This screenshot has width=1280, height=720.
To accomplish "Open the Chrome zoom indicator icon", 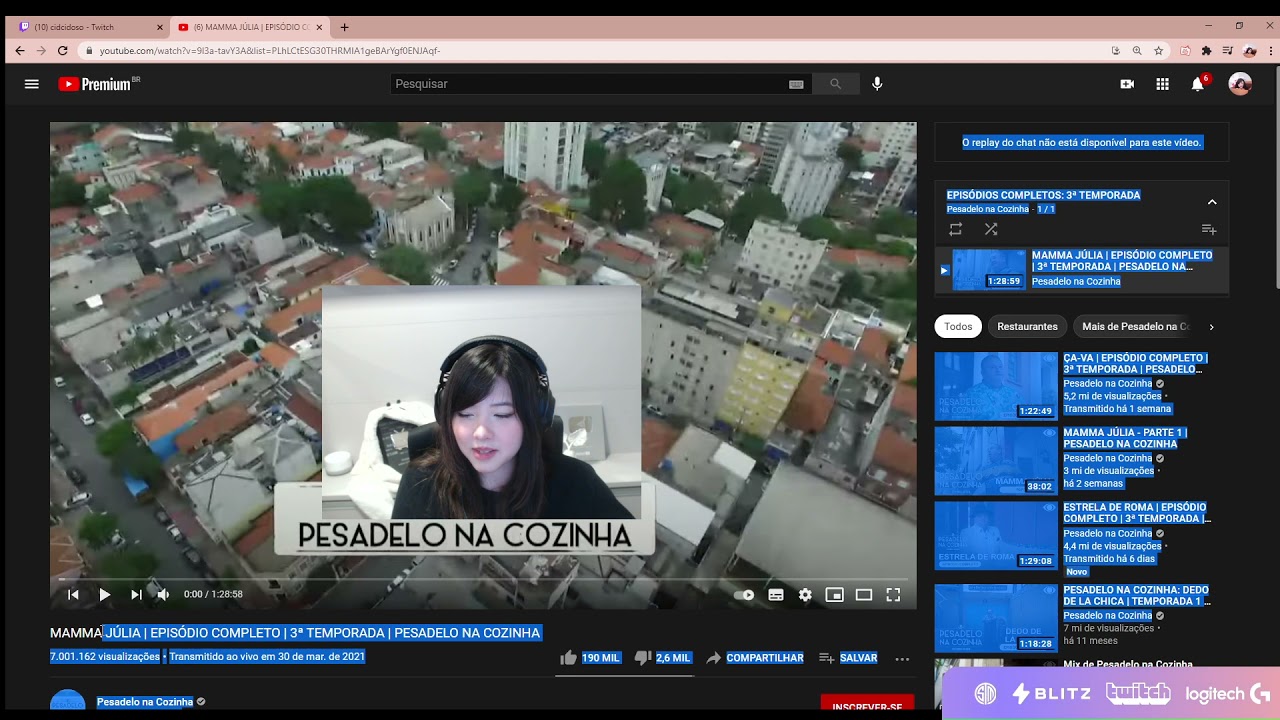I will (x=1137, y=50).
